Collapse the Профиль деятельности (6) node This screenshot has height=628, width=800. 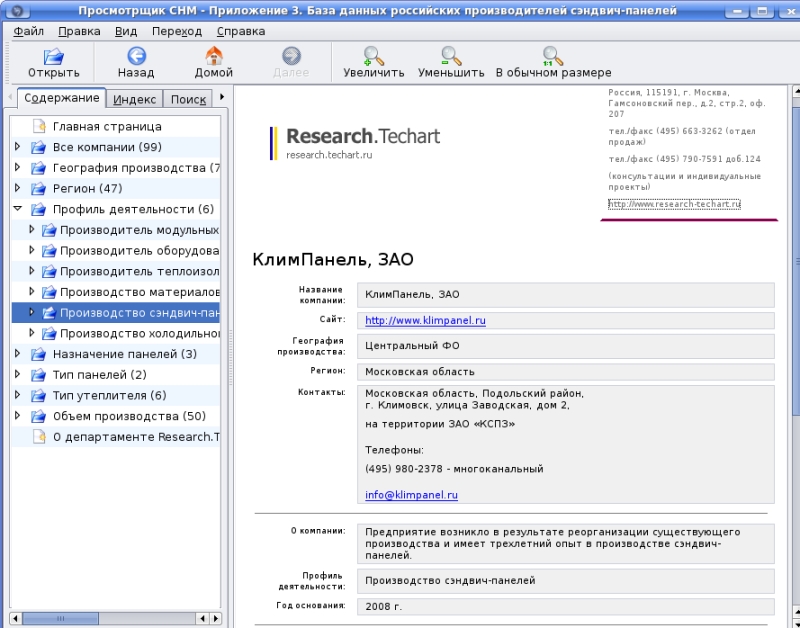(x=17, y=209)
